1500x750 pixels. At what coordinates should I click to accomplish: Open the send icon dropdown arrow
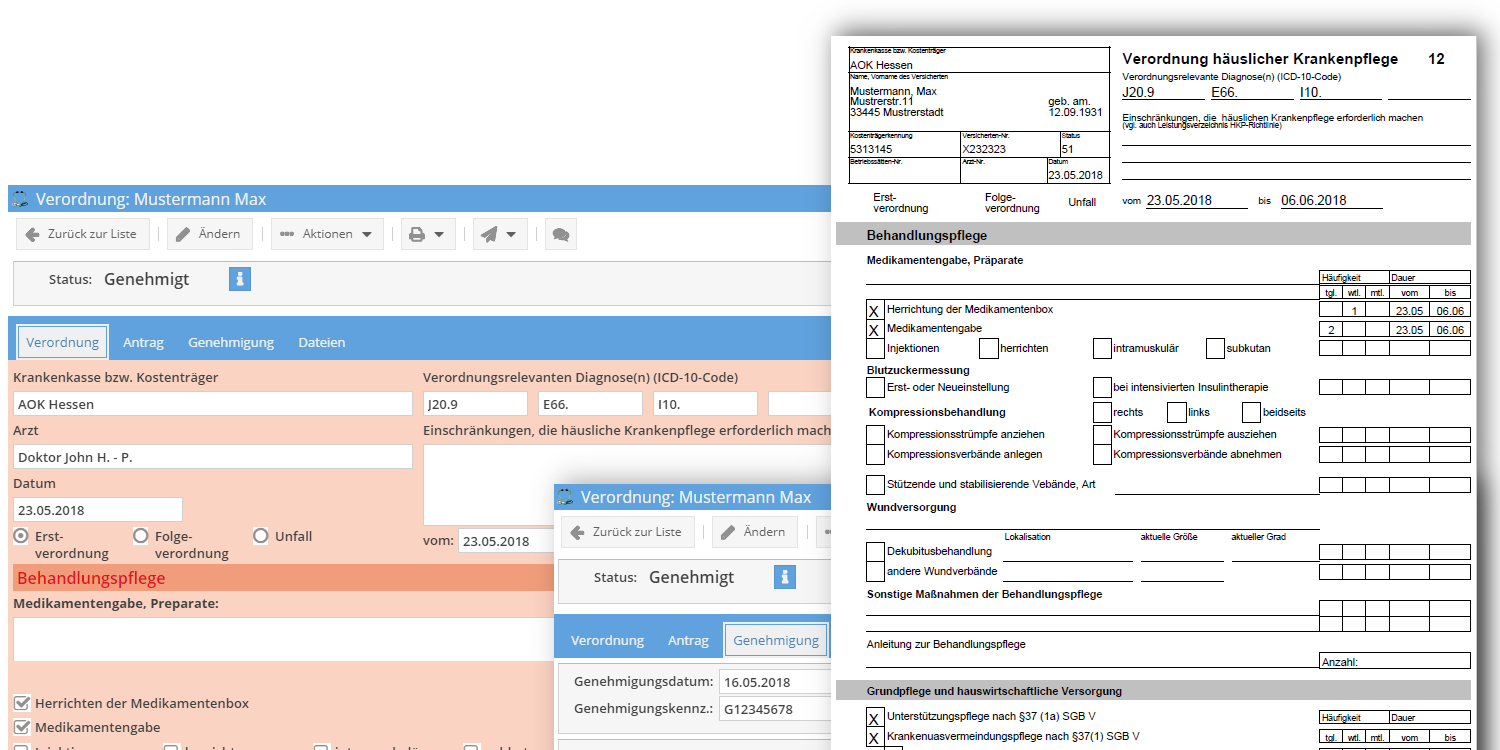point(511,233)
